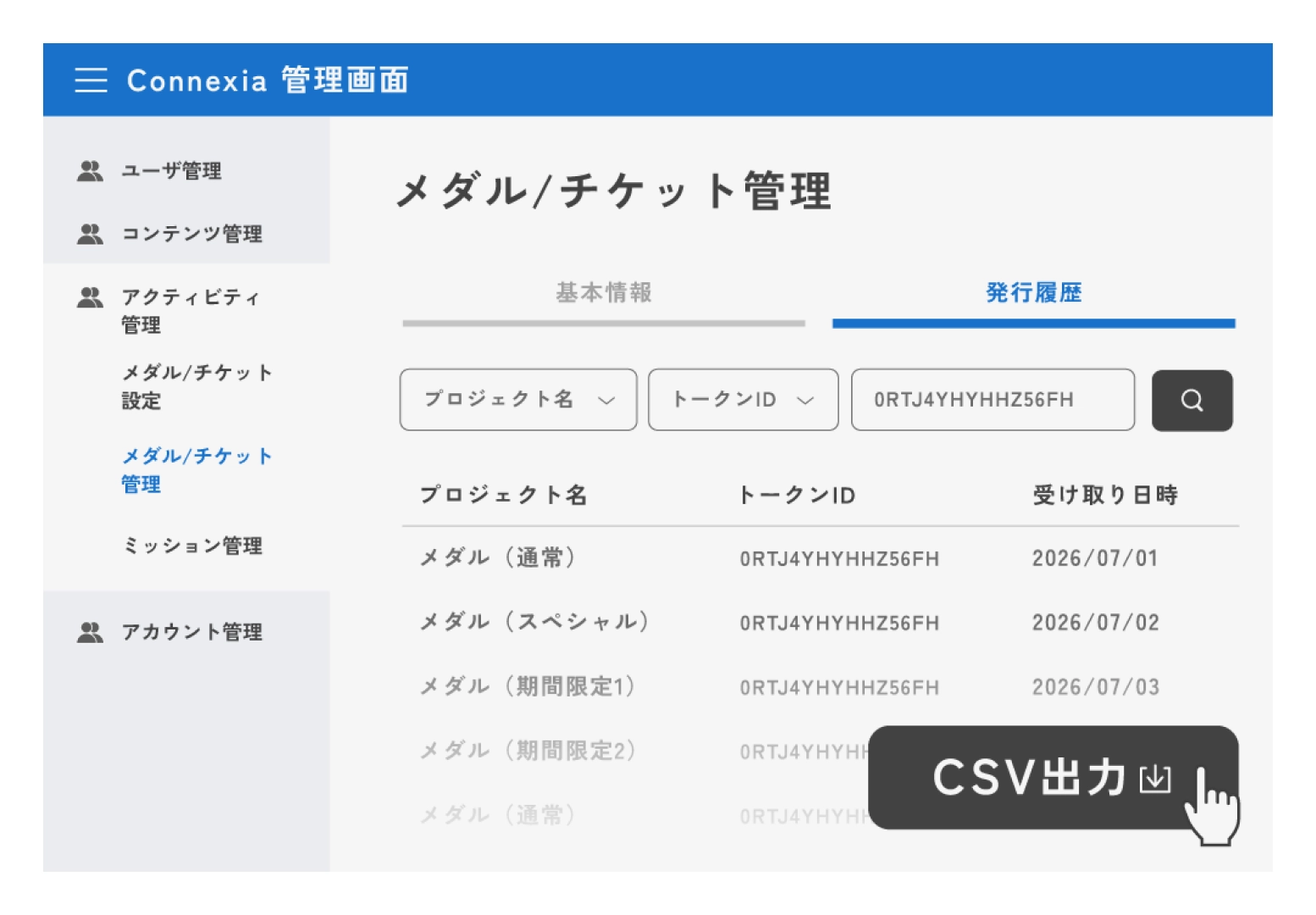Image resolution: width=1316 pixels, height=915 pixels.
Task: Select the メダル（期間限定1） row name
Action: (x=528, y=686)
